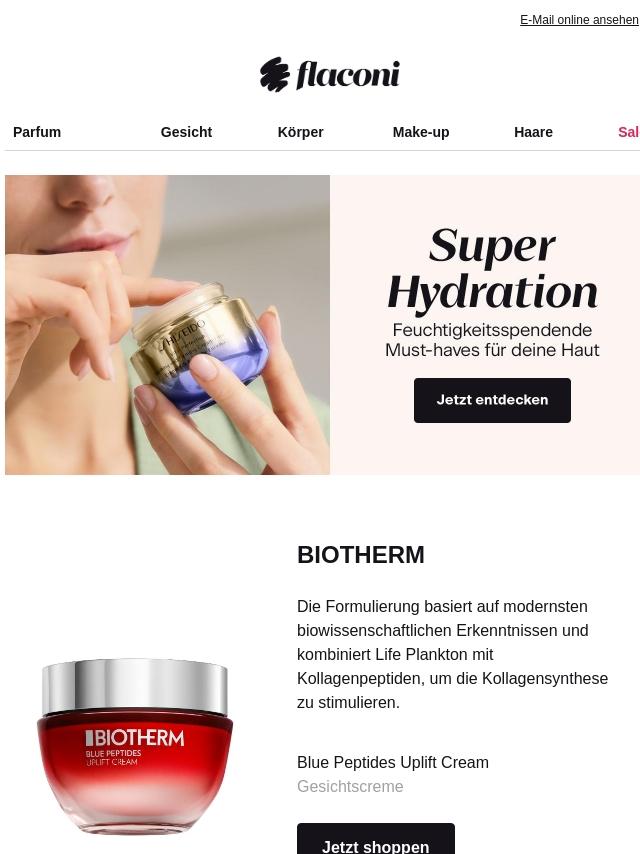Click the Jetzt entdecken button
640x854 pixels.
tap(492, 400)
